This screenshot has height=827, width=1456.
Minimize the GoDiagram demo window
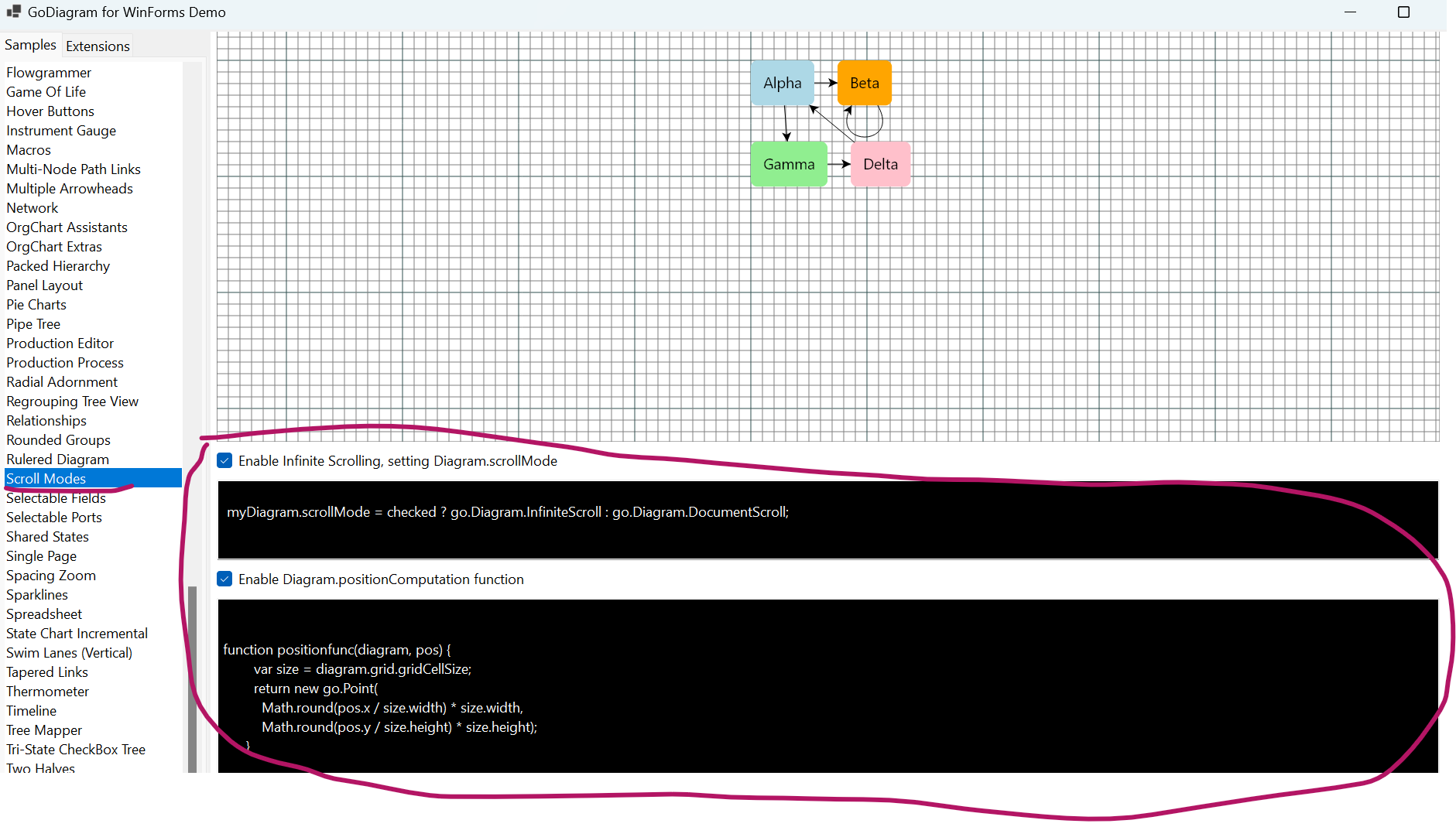pos(1350,12)
